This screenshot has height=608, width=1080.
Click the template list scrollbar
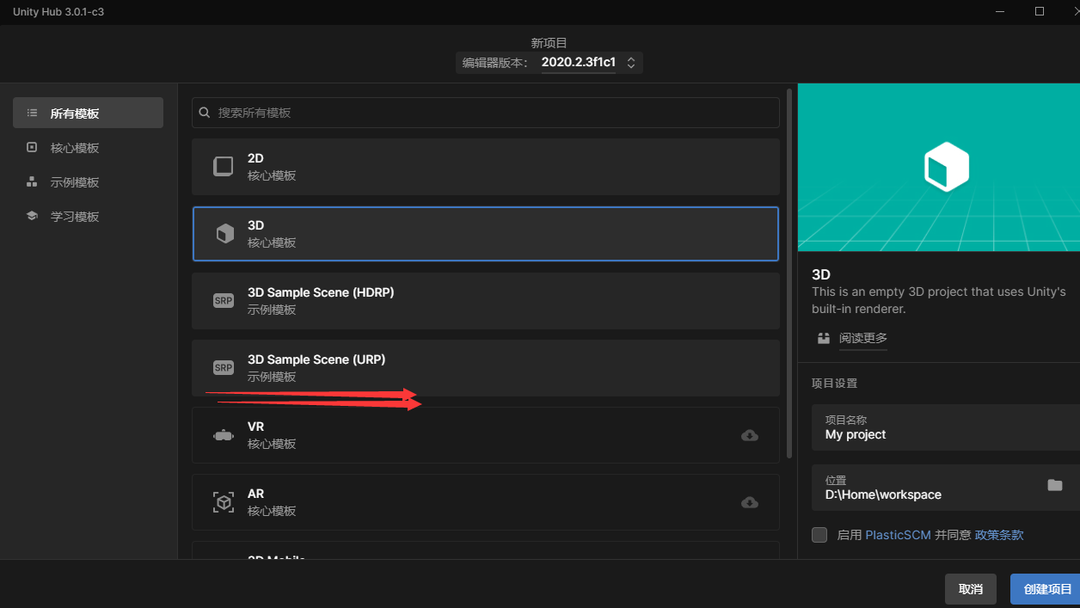tap(789, 274)
